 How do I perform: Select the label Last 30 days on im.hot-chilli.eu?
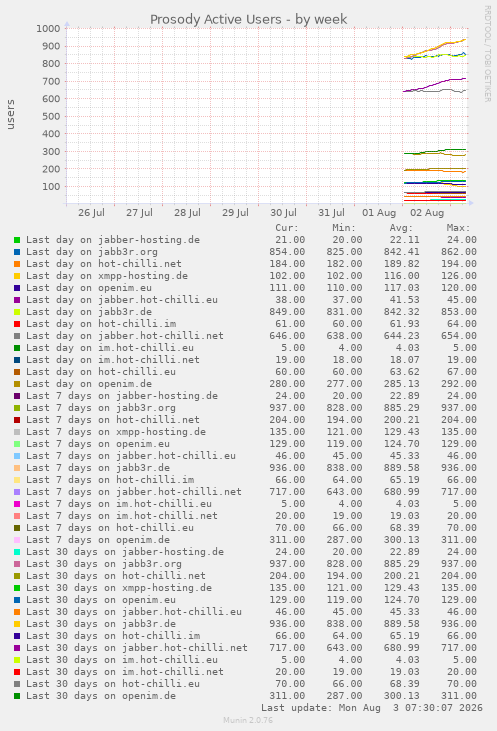(x=122, y=660)
